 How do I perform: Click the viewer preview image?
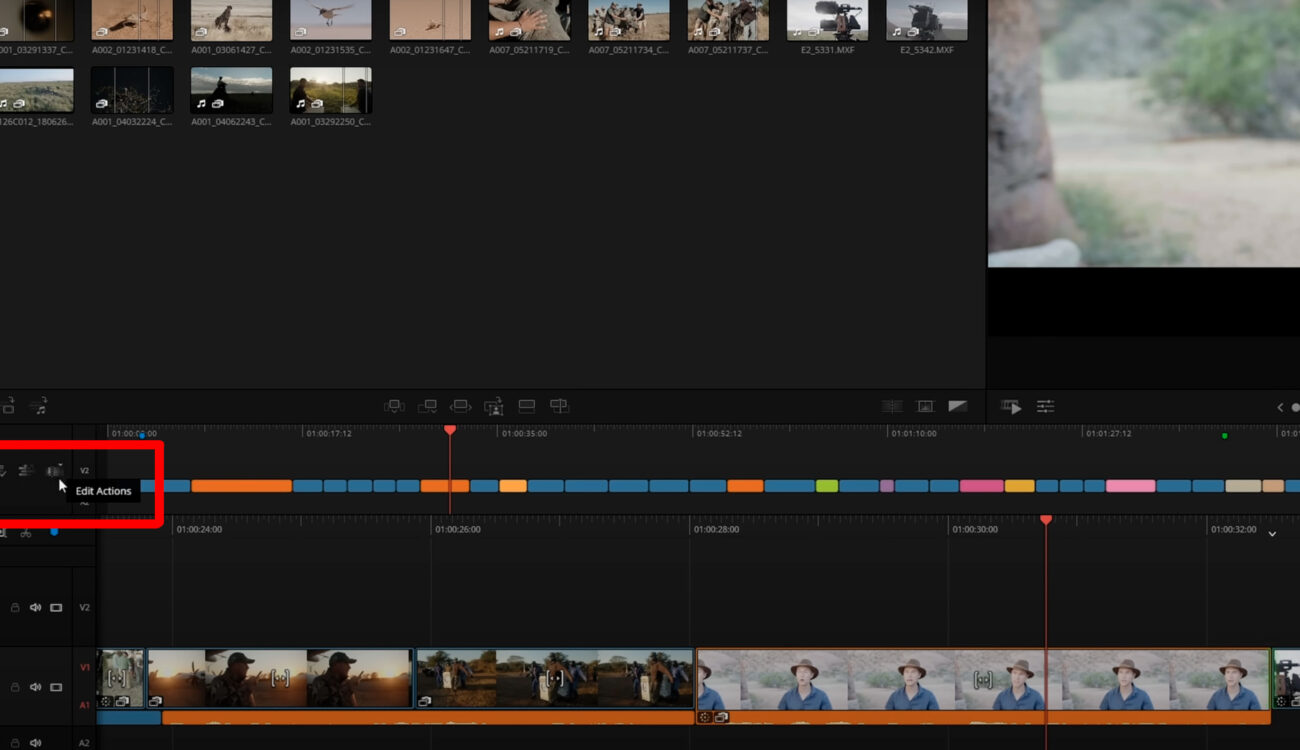1144,133
